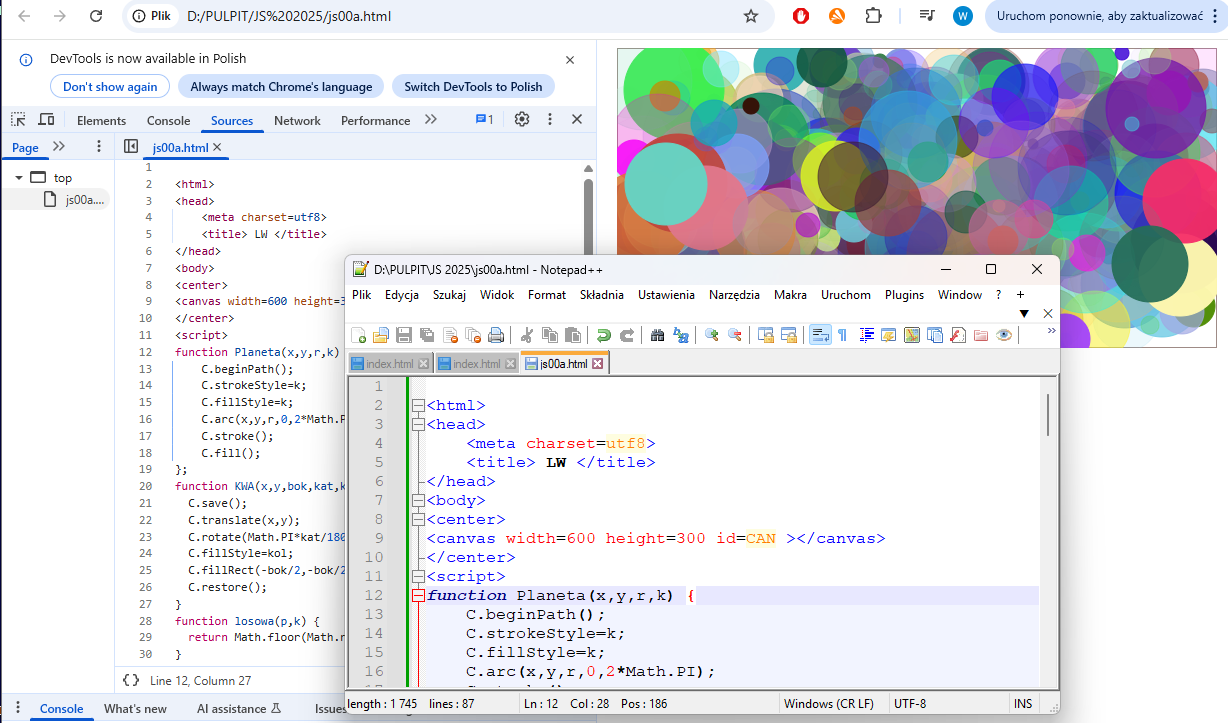Click the 'Don't show again' button

click(110, 87)
